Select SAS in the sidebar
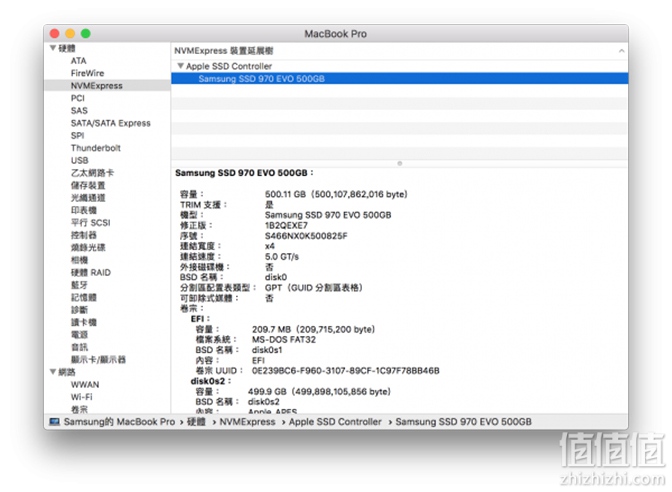 (79, 111)
